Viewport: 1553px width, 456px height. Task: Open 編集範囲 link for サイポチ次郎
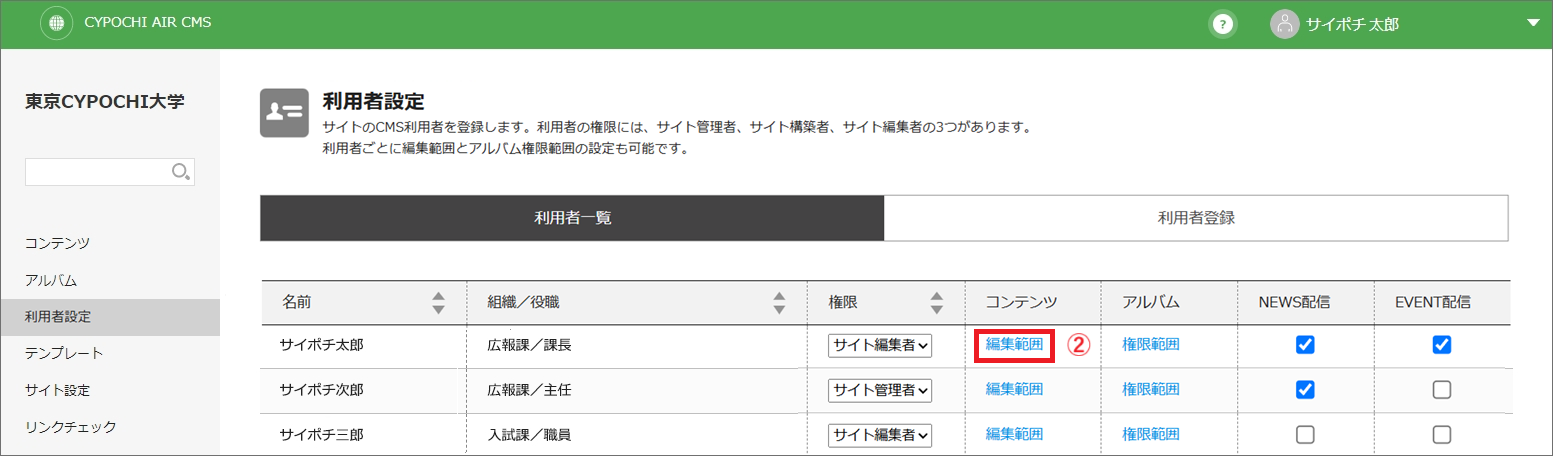pos(1014,390)
